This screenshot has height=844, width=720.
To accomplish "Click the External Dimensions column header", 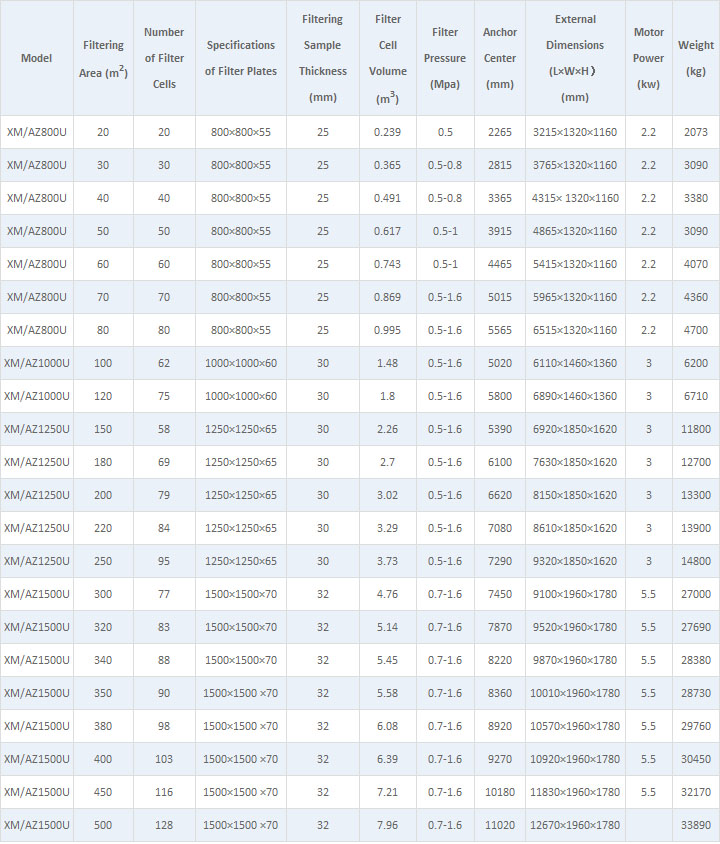I will point(575,58).
